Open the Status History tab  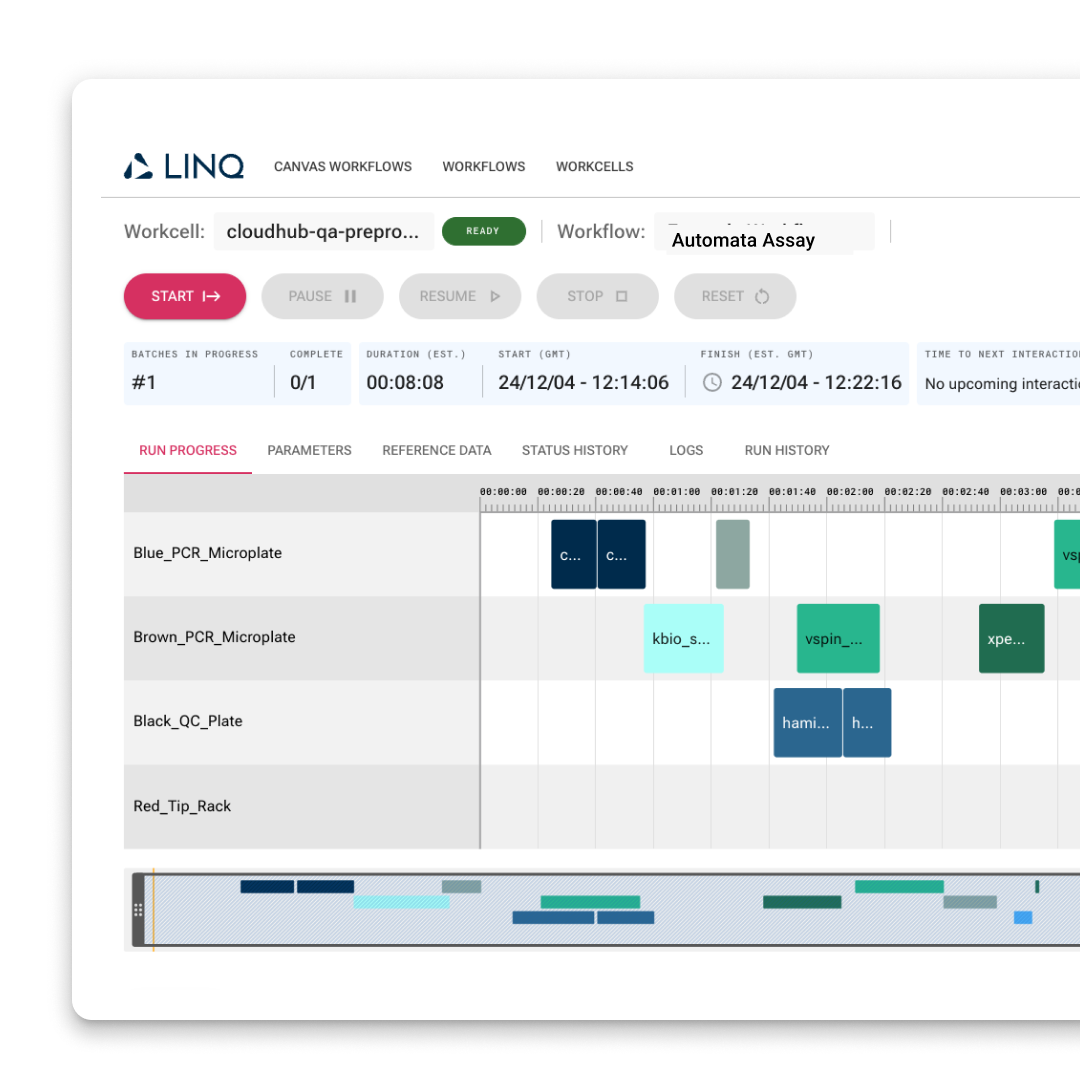574,450
